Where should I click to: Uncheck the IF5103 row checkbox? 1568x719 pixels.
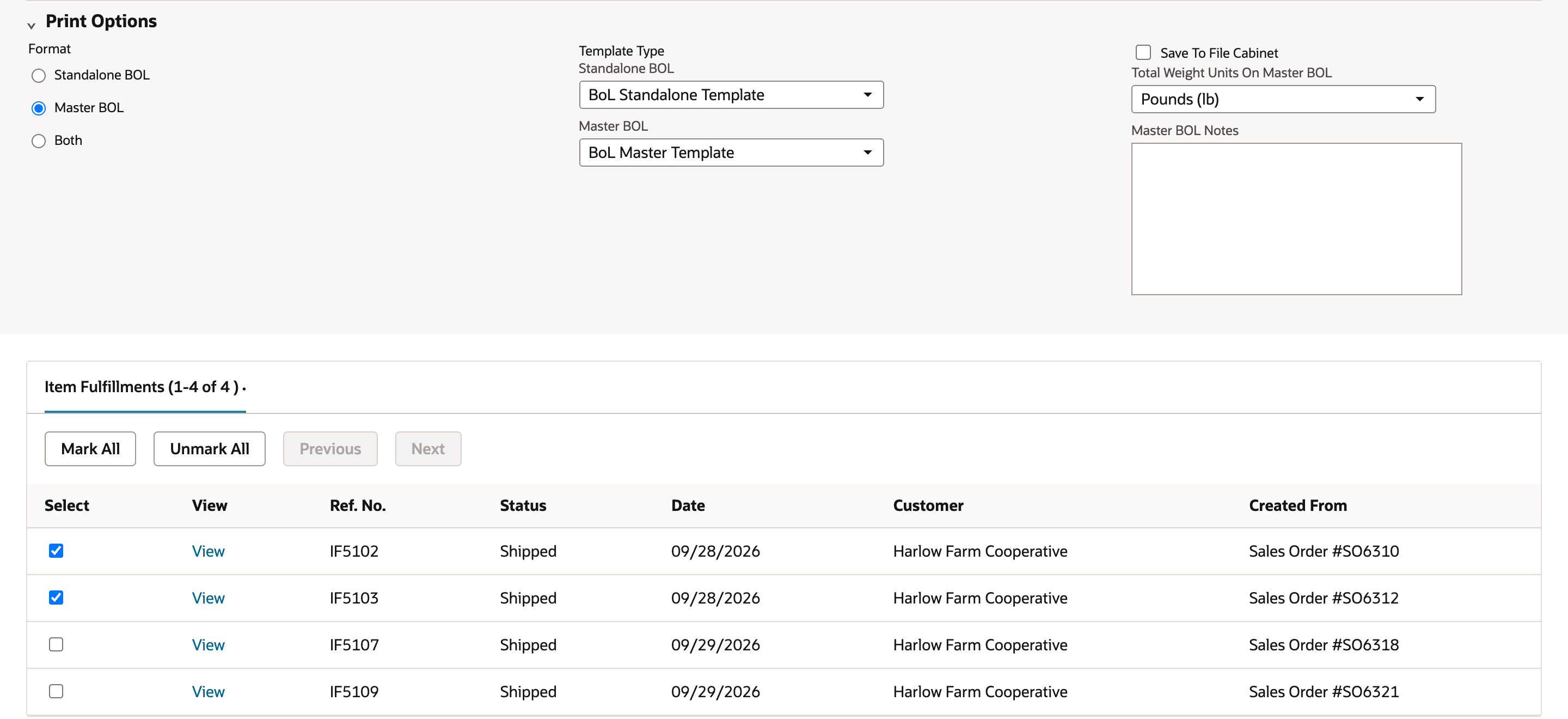[x=56, y=598]
